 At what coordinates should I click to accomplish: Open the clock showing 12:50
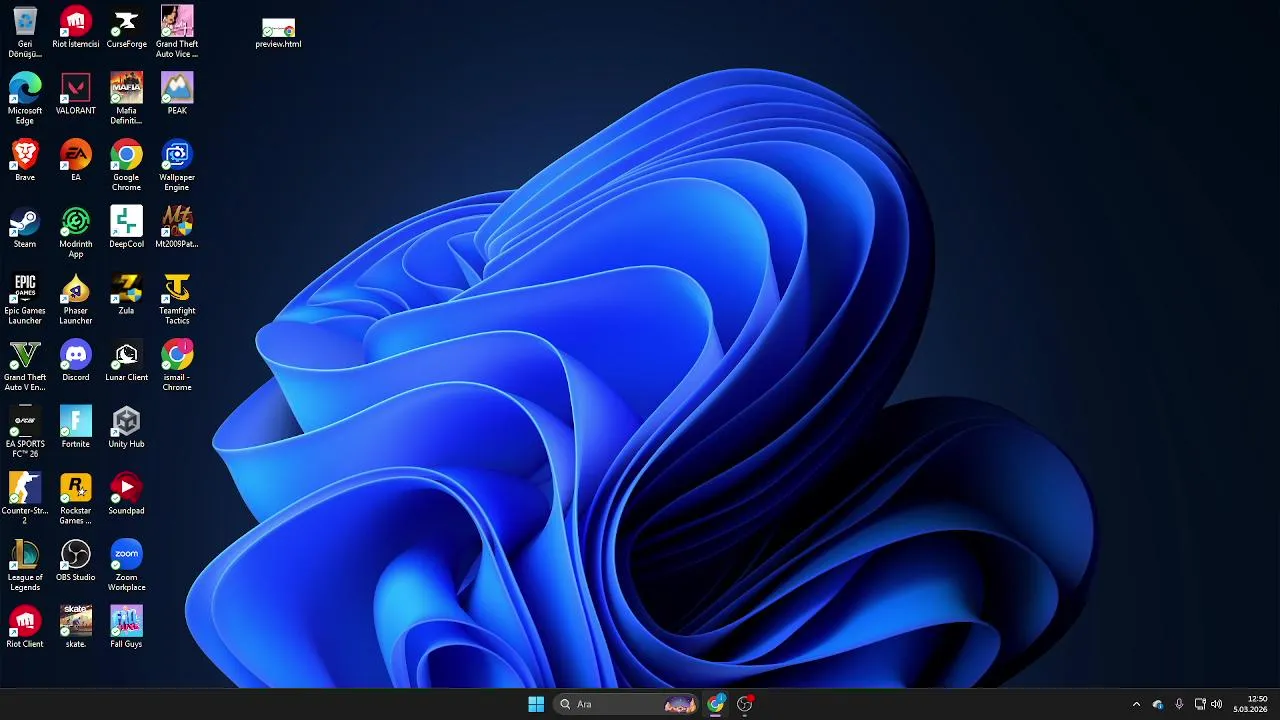click(x=1250, y=704)
